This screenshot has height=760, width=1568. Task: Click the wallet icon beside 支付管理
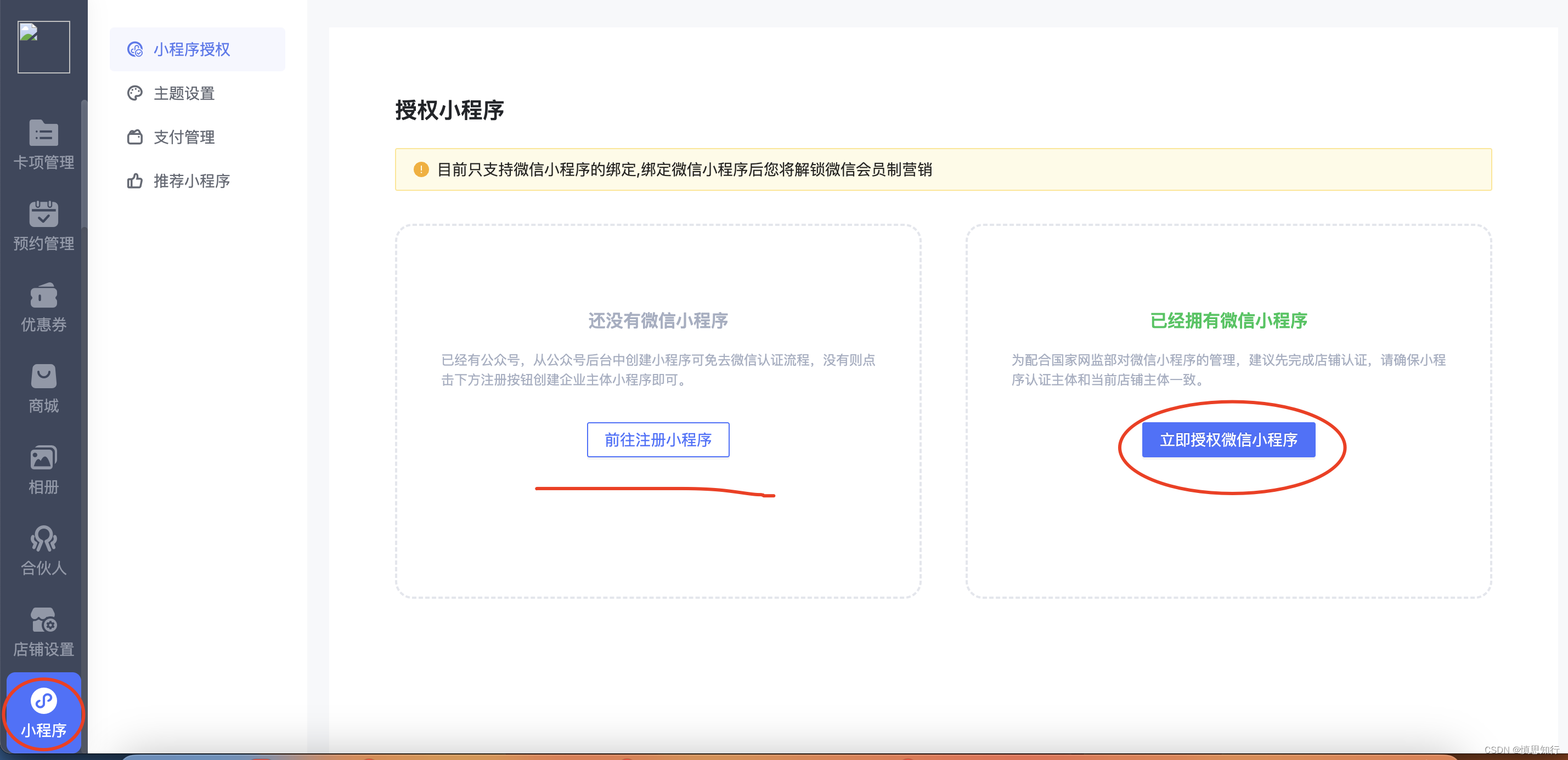tap(134, 137)
